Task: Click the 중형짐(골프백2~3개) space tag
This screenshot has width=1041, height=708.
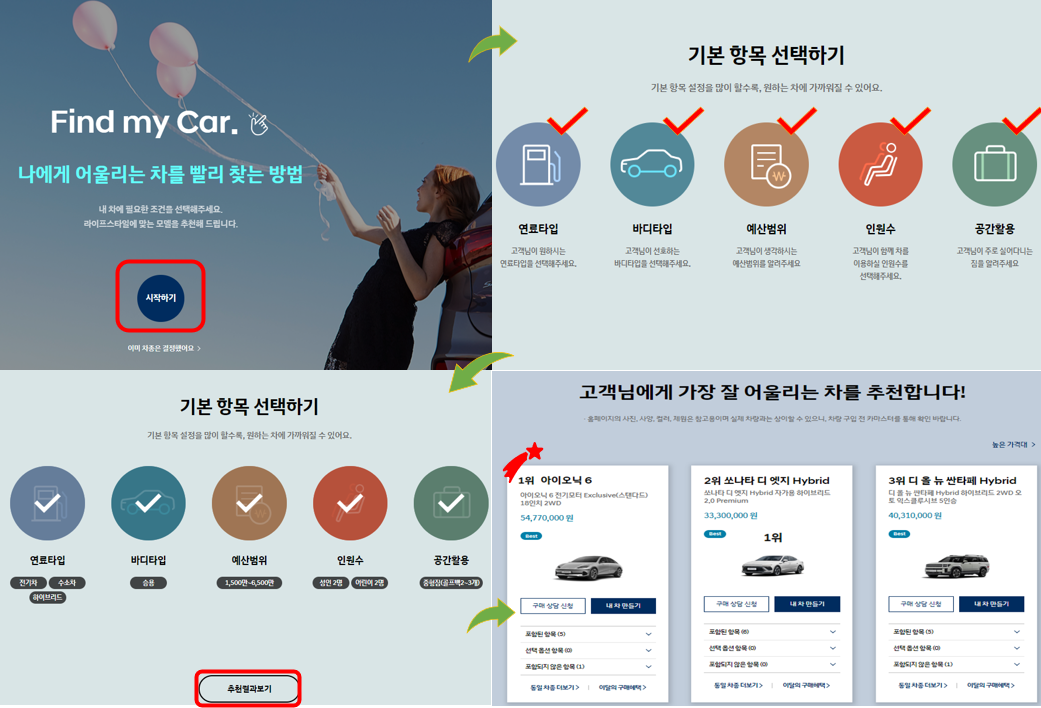Action: tap(451, 582)
